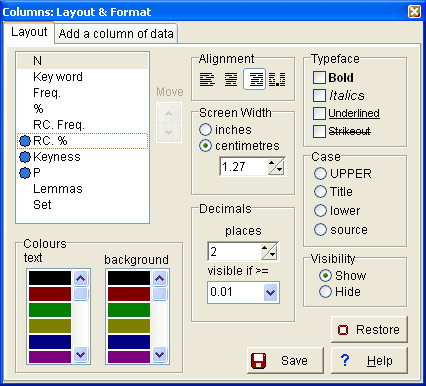The width and height of the screenshot is (426, 386).
Task: Click the decimal places value field
Action: 234,251
